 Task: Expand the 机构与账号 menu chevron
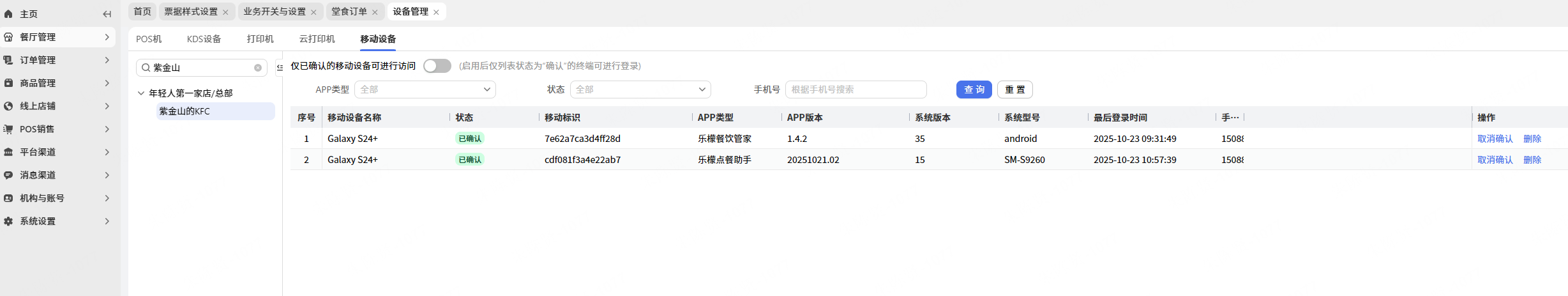(x=107, y=198)
